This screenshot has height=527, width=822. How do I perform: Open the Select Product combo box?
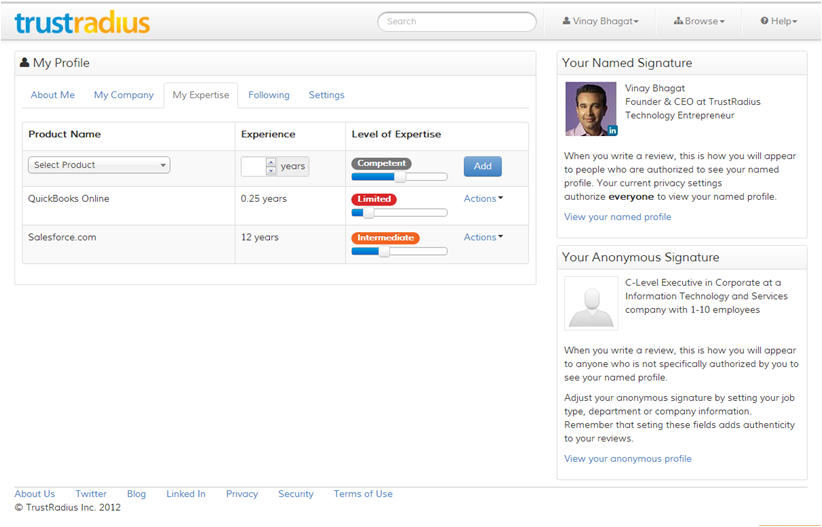99,165
